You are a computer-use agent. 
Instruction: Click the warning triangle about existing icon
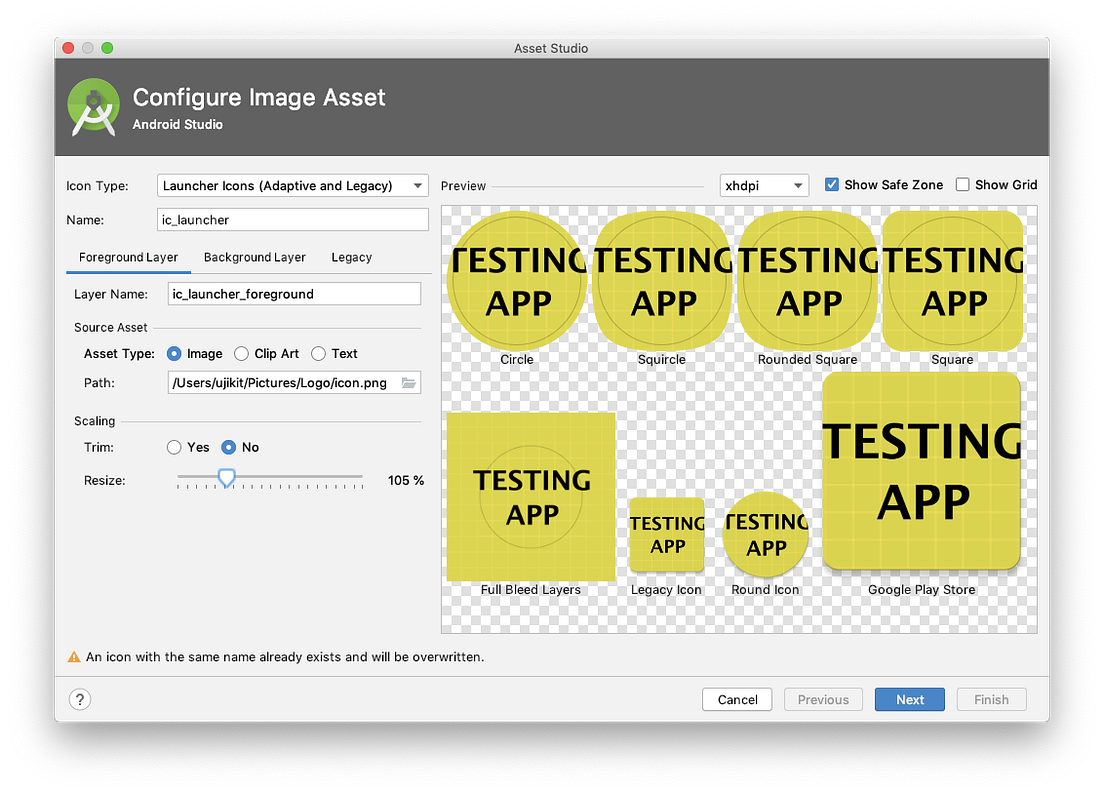[74, 657]
